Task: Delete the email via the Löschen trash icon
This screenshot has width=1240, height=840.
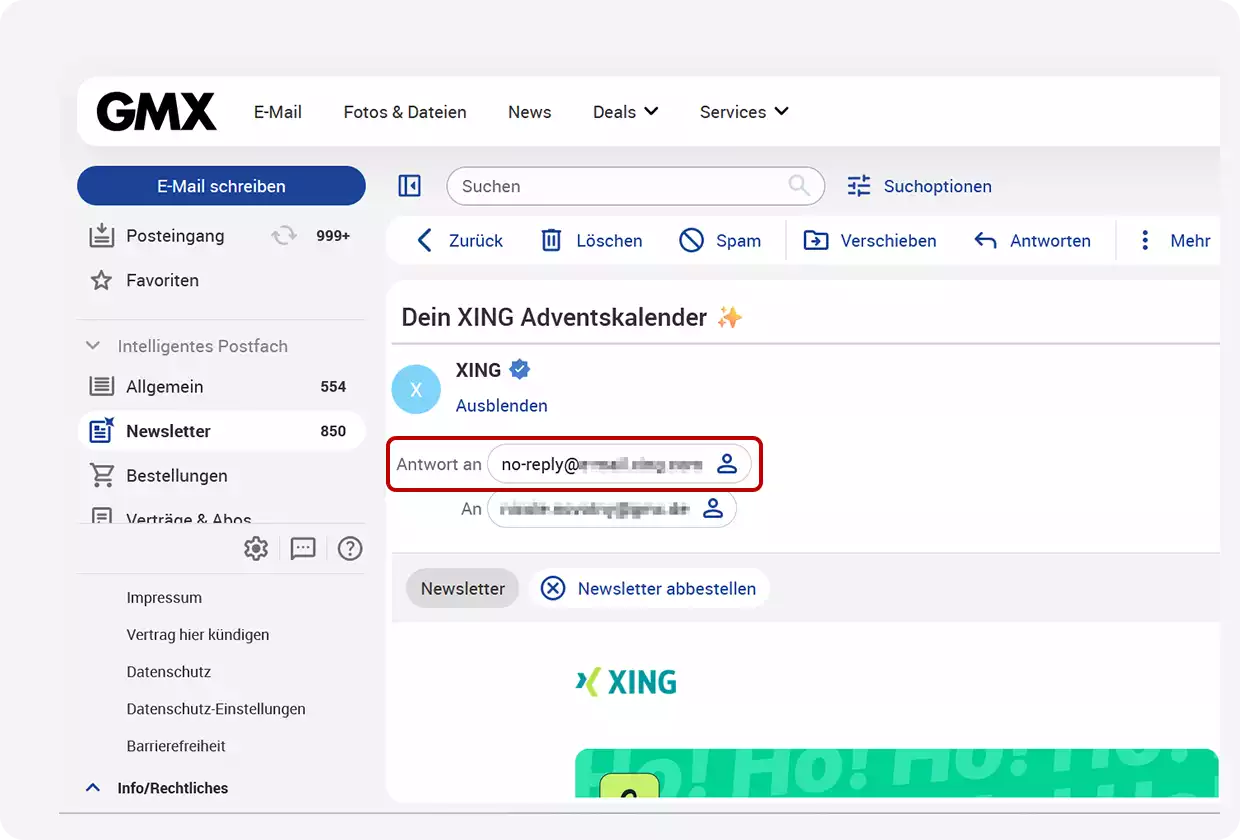Action: click(552, 240)
